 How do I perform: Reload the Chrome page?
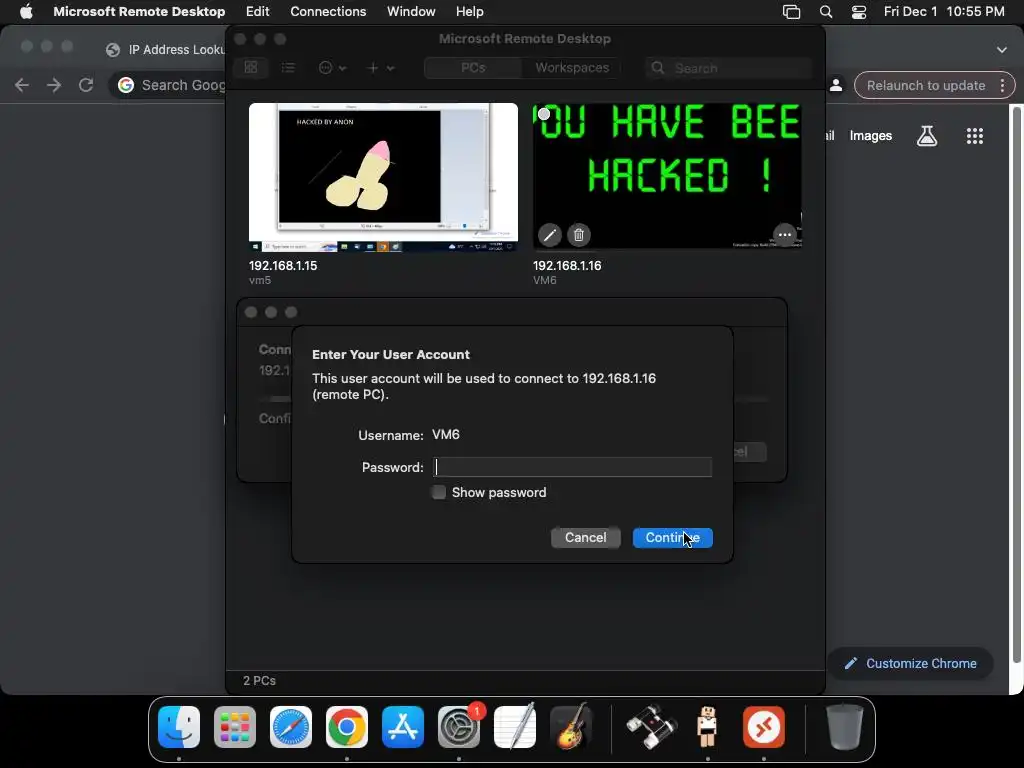point(86,85)
